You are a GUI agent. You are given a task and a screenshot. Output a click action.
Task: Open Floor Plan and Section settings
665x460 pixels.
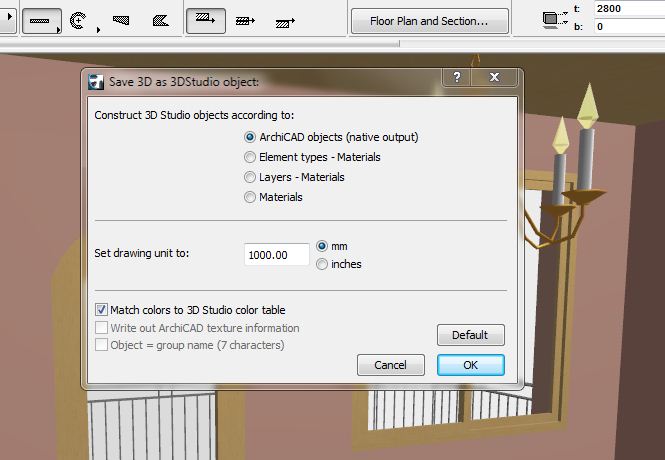429,21
